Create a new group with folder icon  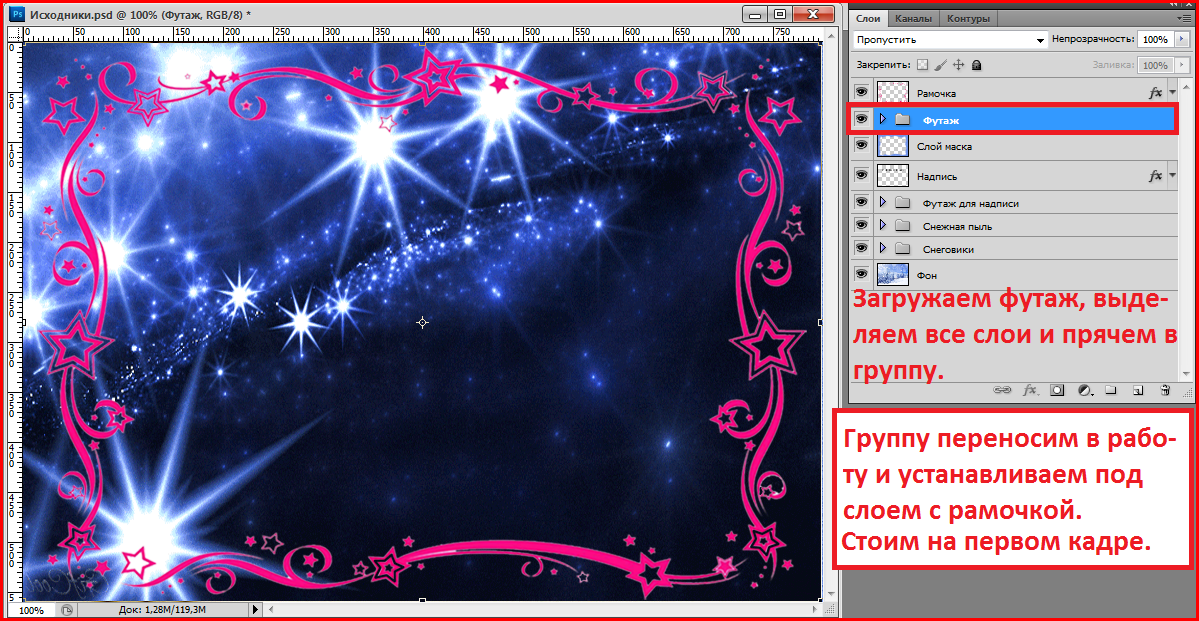pyautogui.click(x=1111, y=389)
